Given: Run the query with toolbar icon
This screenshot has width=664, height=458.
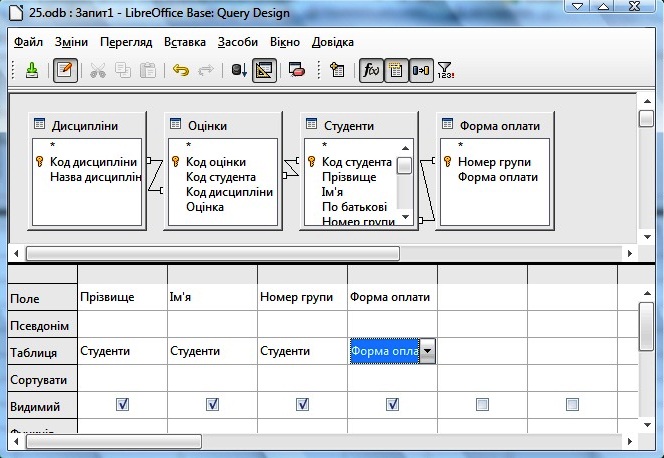Looking at the screenshot, I should 239,70.
